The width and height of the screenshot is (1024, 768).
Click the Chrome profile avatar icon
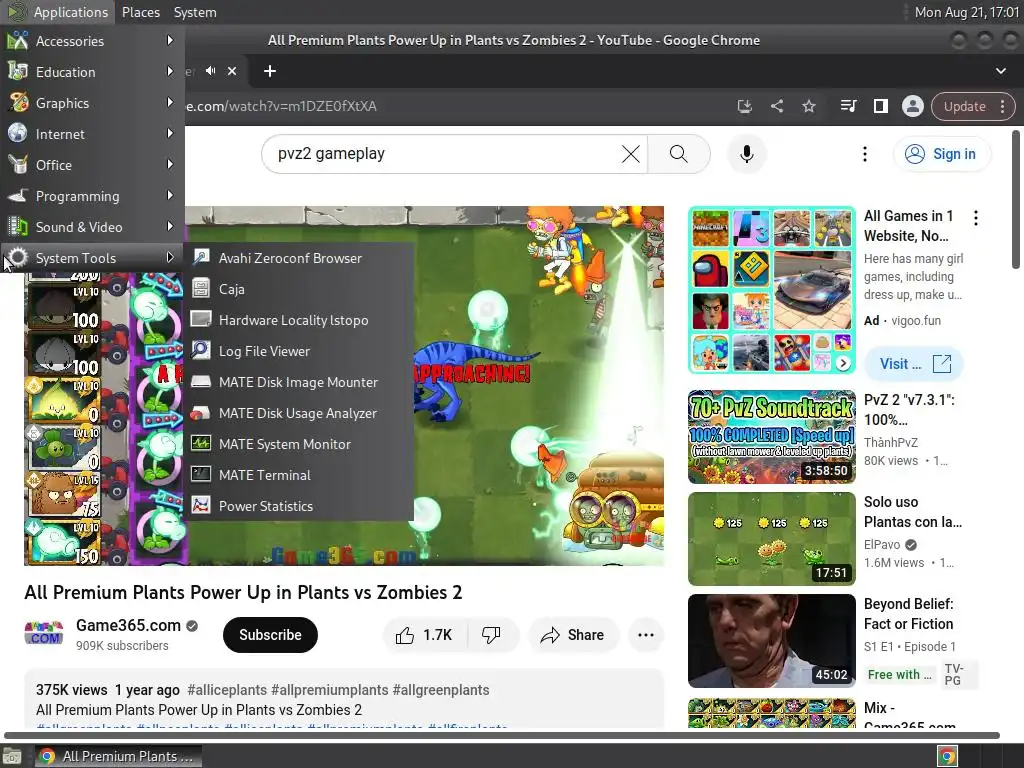click(x=912, y=106)
